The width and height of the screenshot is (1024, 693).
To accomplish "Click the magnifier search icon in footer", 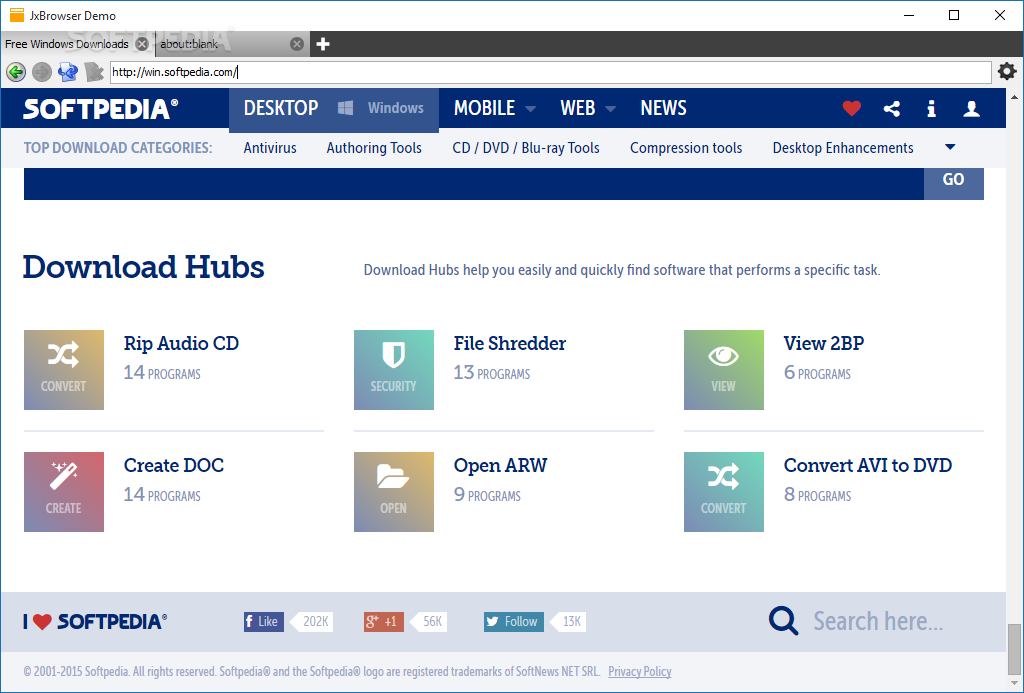I will pyautogui.click(x=784, y=620).
